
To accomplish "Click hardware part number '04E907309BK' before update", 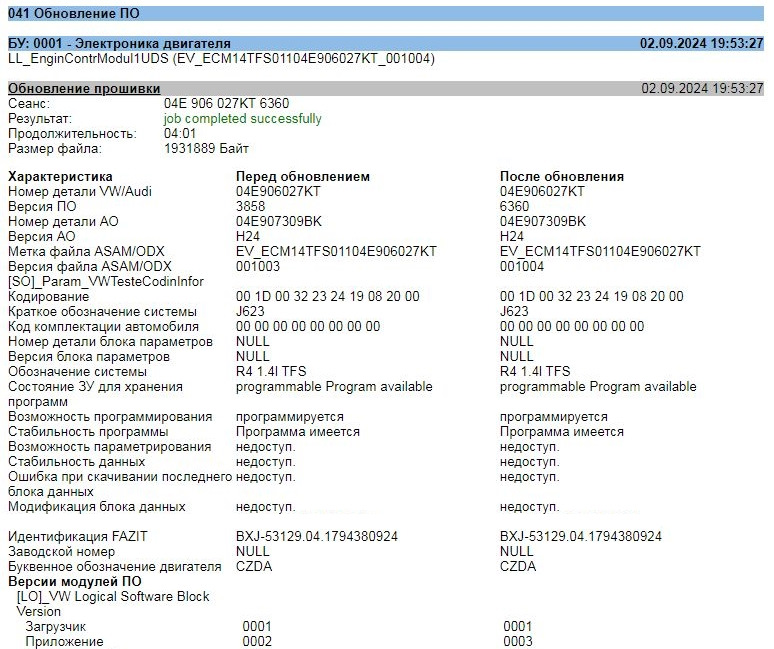I will (278, 221).
